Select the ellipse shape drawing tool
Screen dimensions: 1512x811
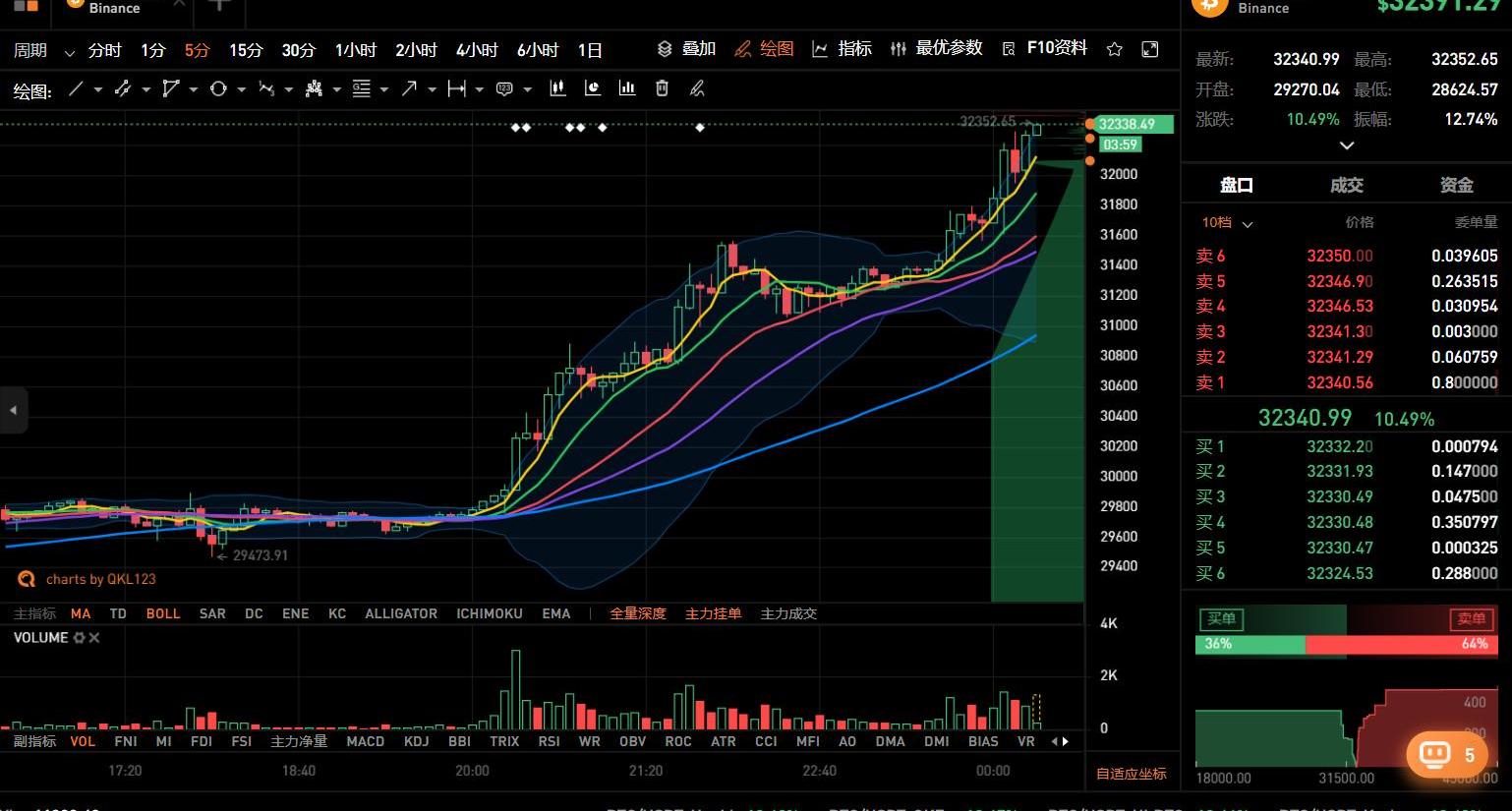[x=218, y=89]
